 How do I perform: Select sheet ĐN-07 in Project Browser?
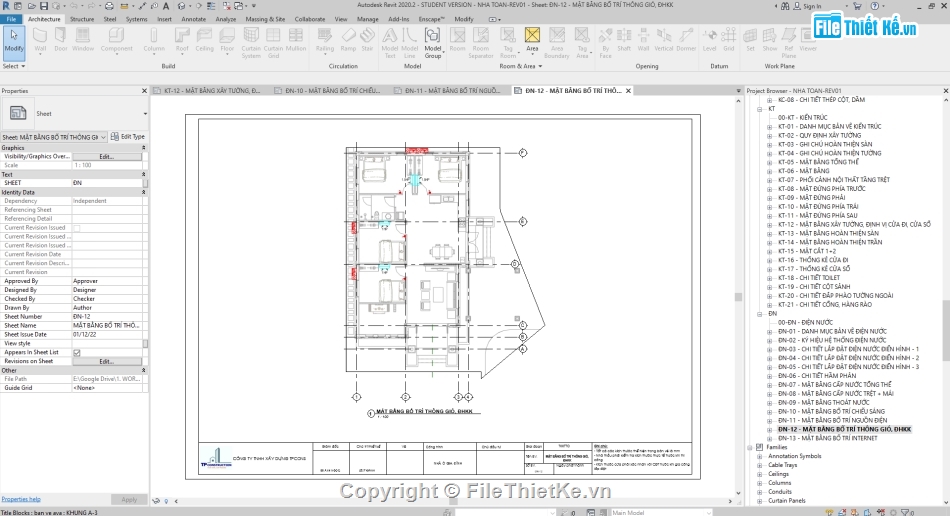click(835, 385)
